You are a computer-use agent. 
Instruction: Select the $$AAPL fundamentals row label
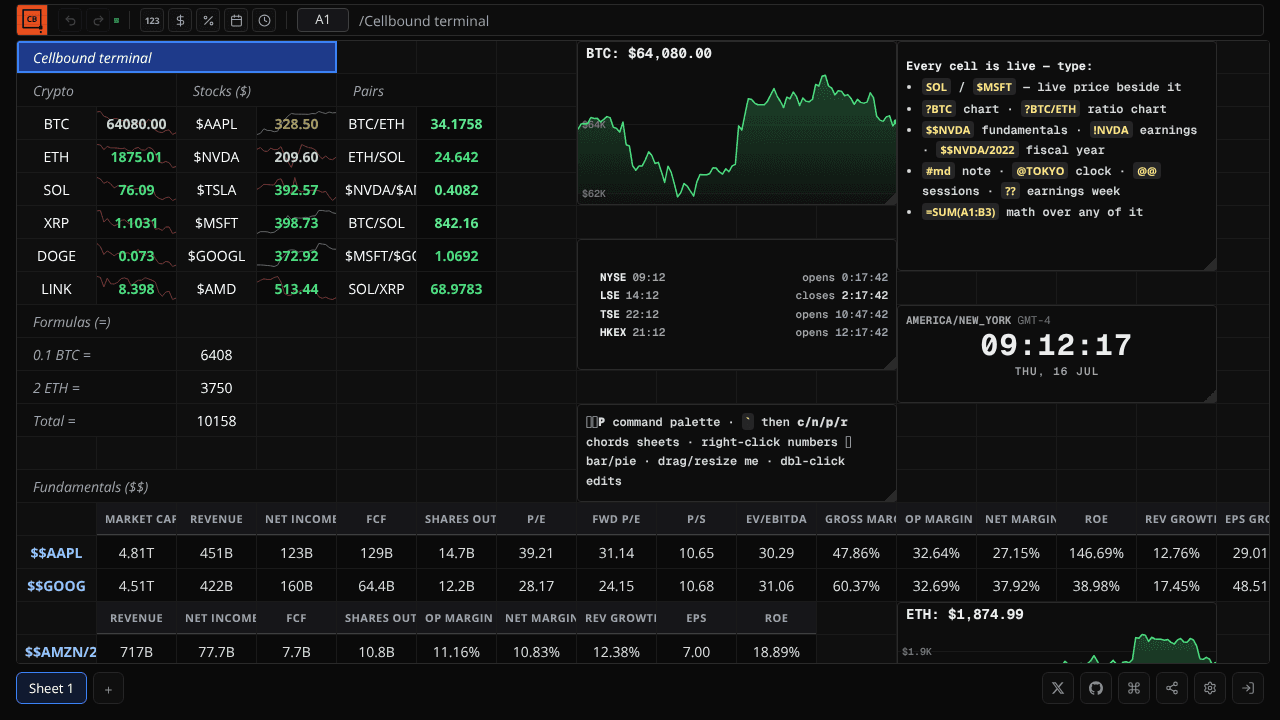(57, 553)
